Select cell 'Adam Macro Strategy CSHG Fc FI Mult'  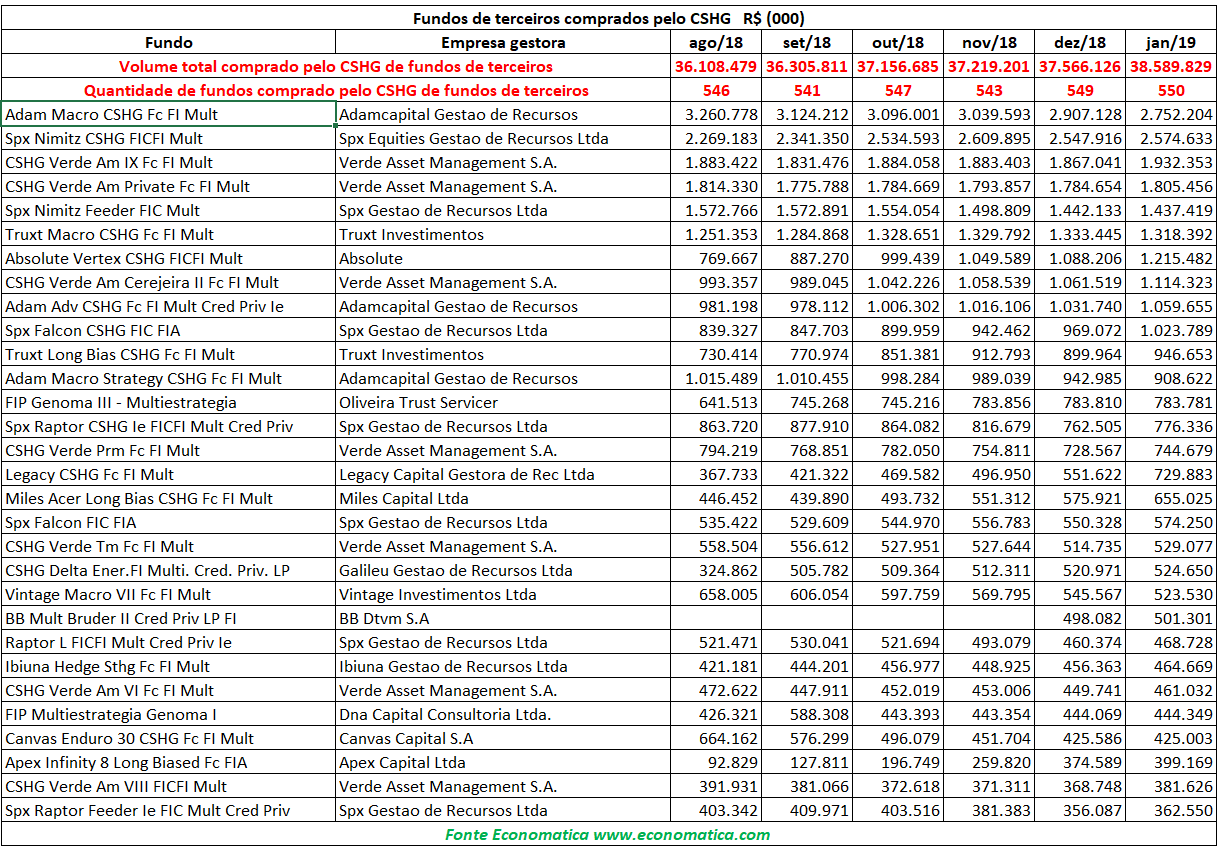coord(168,379)
